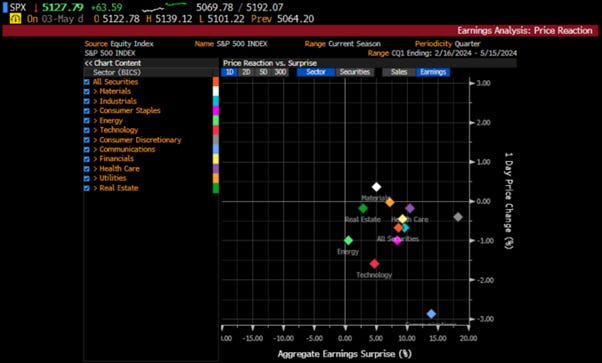Expand the Communications sector row
Viewport: 602px width, 363px height.
click(95, 149)
